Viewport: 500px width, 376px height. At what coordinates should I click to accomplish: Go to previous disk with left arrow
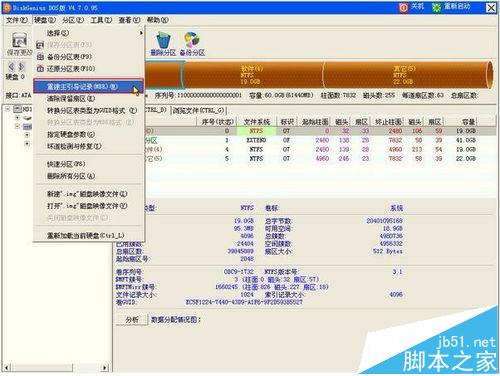[11, 66]
